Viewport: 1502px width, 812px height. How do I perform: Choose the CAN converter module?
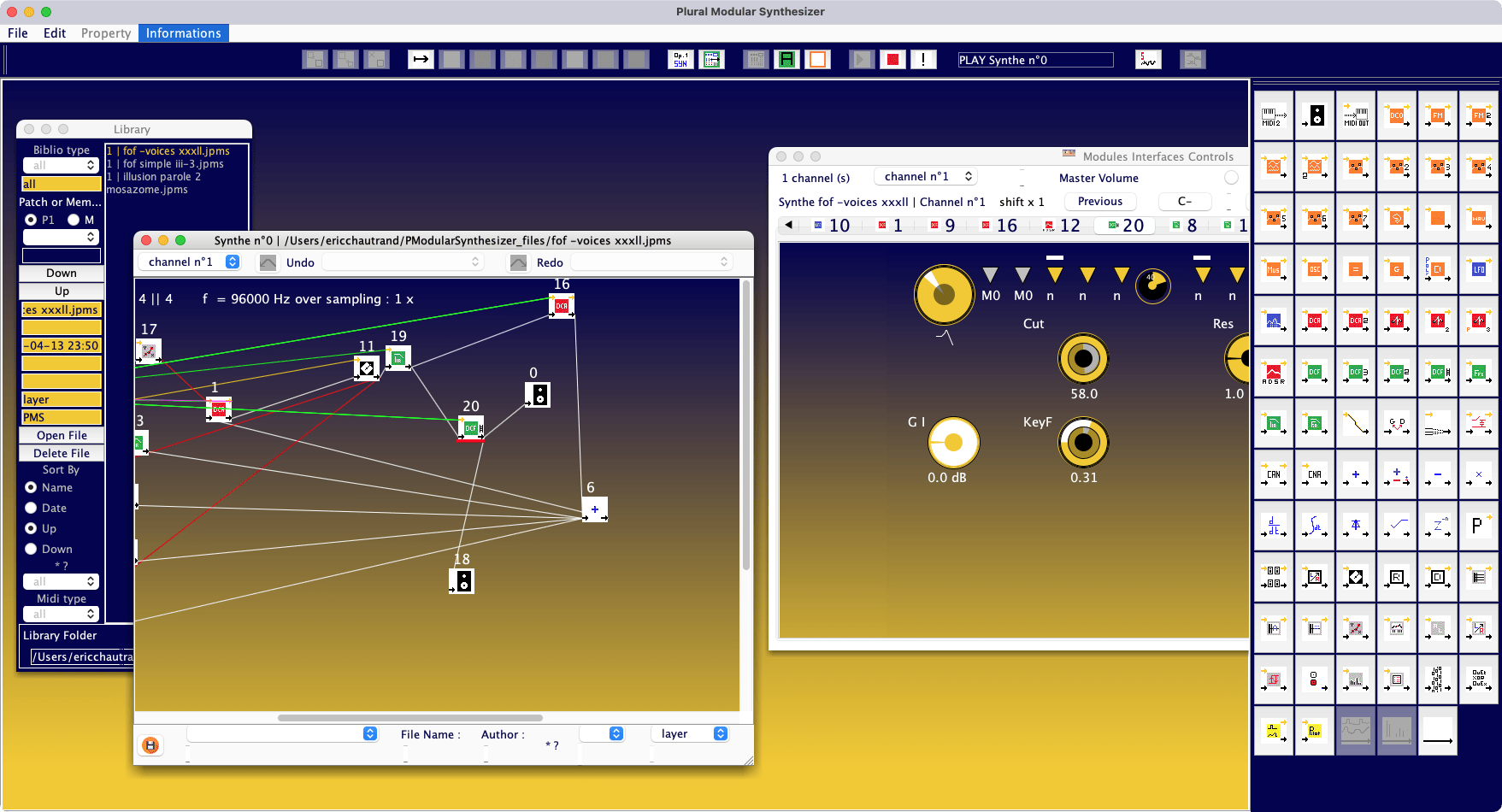(x=1274, y=474)
